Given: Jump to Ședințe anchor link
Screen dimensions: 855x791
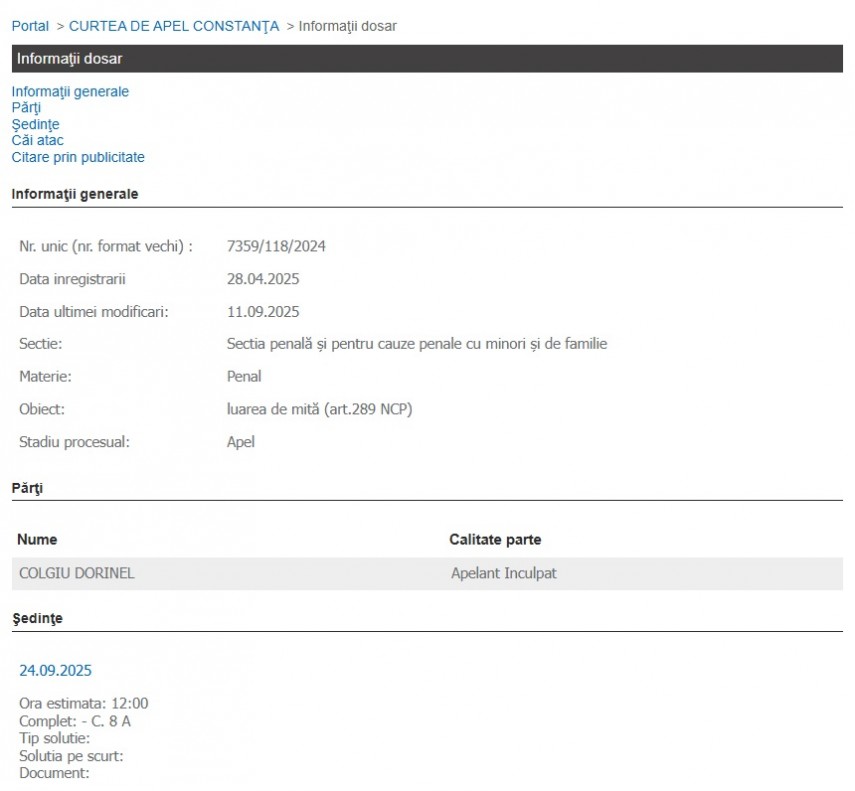Looking at the screenshot, I should (35, 124).
